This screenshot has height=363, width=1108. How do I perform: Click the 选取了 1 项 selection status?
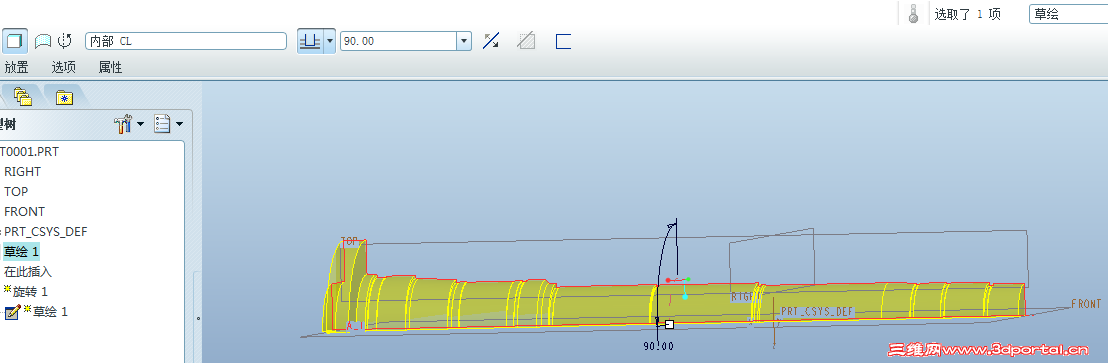click(967, 14)
